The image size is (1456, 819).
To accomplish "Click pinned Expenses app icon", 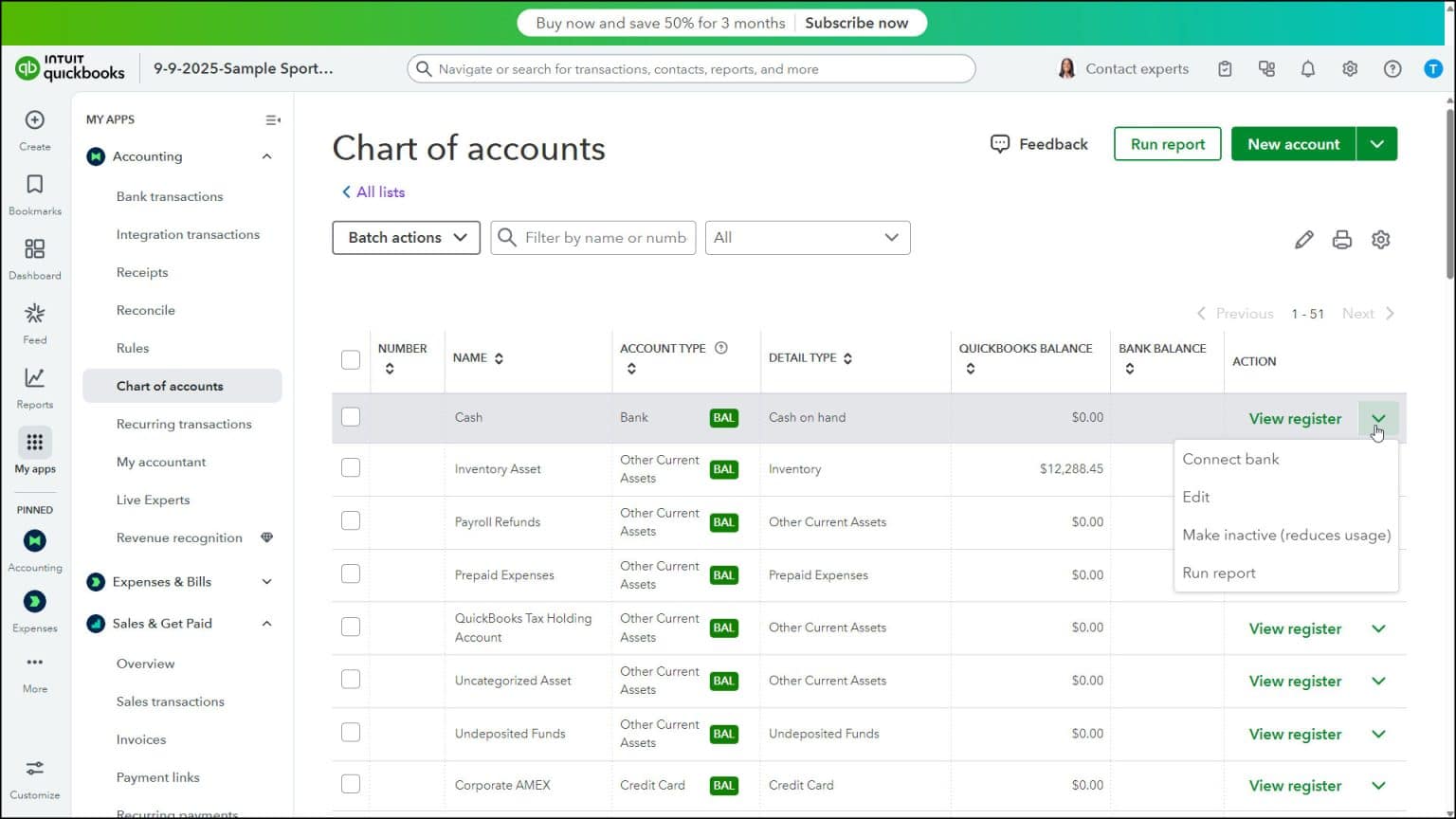I will tap(35, 601).
